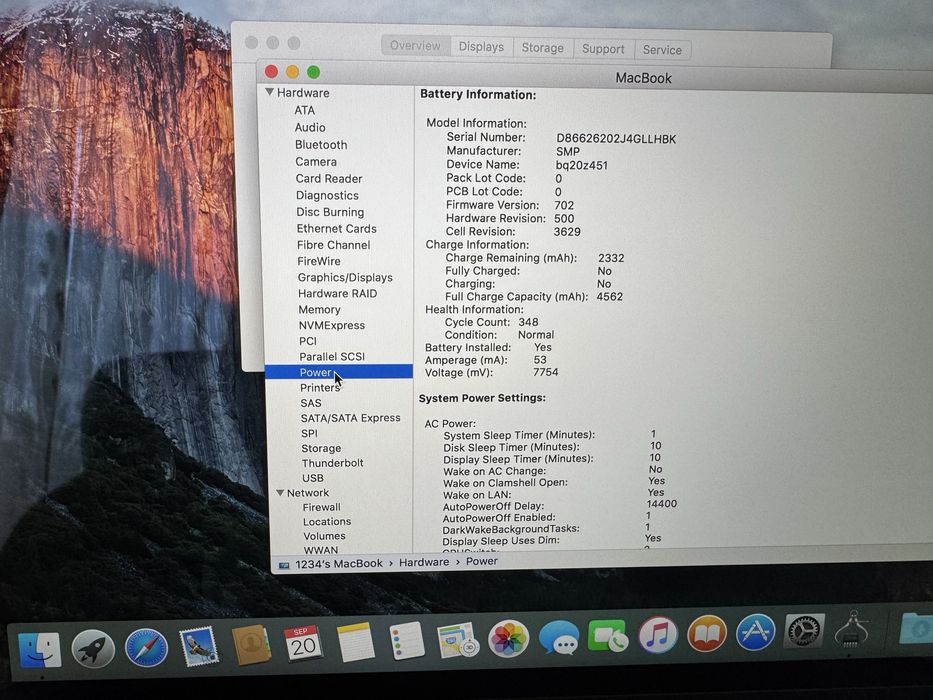Switch to Service tab in About window

[662, 50]
